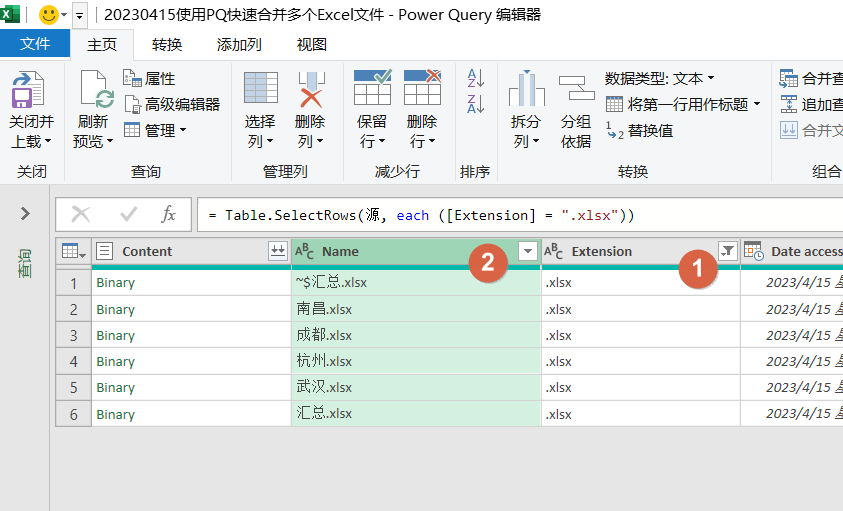Viewport: 843px width, 511px height.
Task: Select the Name cell in row 6
Action: [416, 414]
